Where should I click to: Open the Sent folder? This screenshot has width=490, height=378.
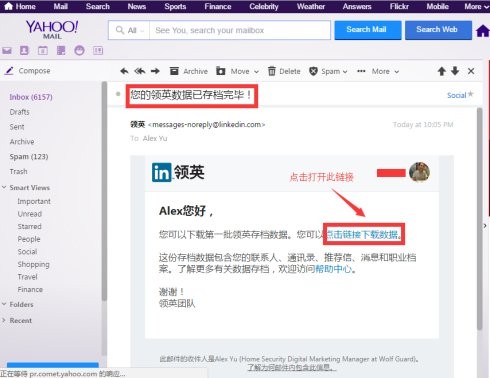[x=17, y=127]
